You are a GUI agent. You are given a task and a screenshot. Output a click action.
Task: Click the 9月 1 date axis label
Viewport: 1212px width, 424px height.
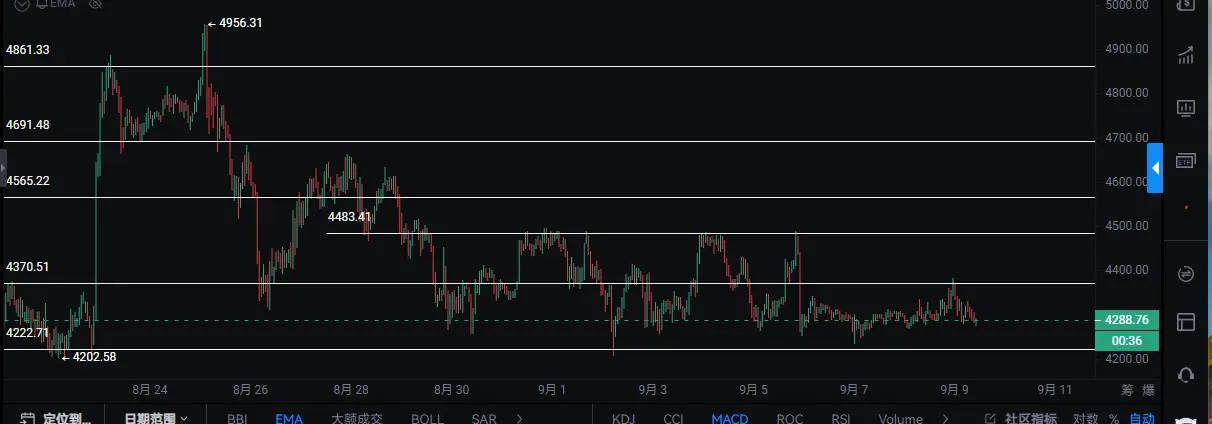(551, 390)
